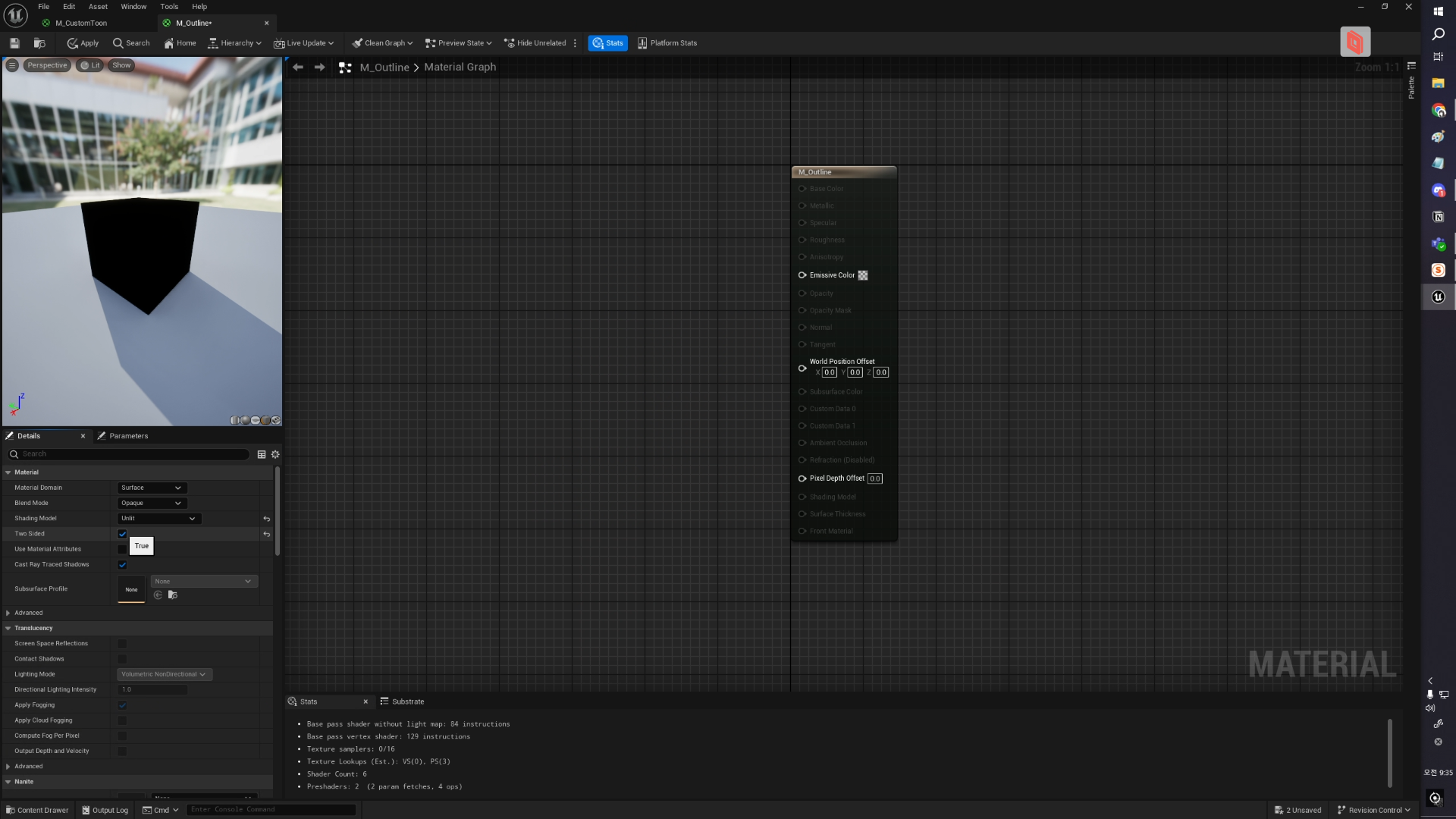Open the Asset menu
Viewport: 1456px width, 819px height.
point(98,7)
